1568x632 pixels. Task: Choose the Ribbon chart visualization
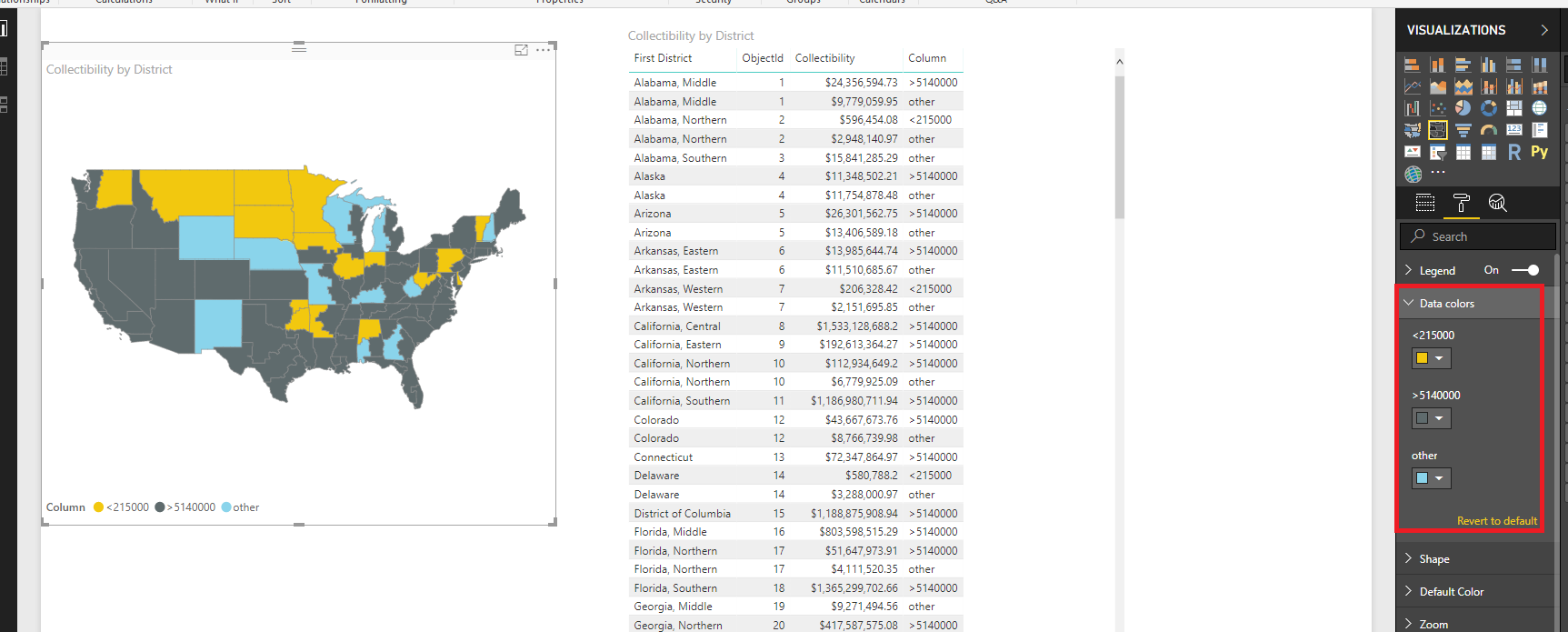click(x=1539, y=86)
